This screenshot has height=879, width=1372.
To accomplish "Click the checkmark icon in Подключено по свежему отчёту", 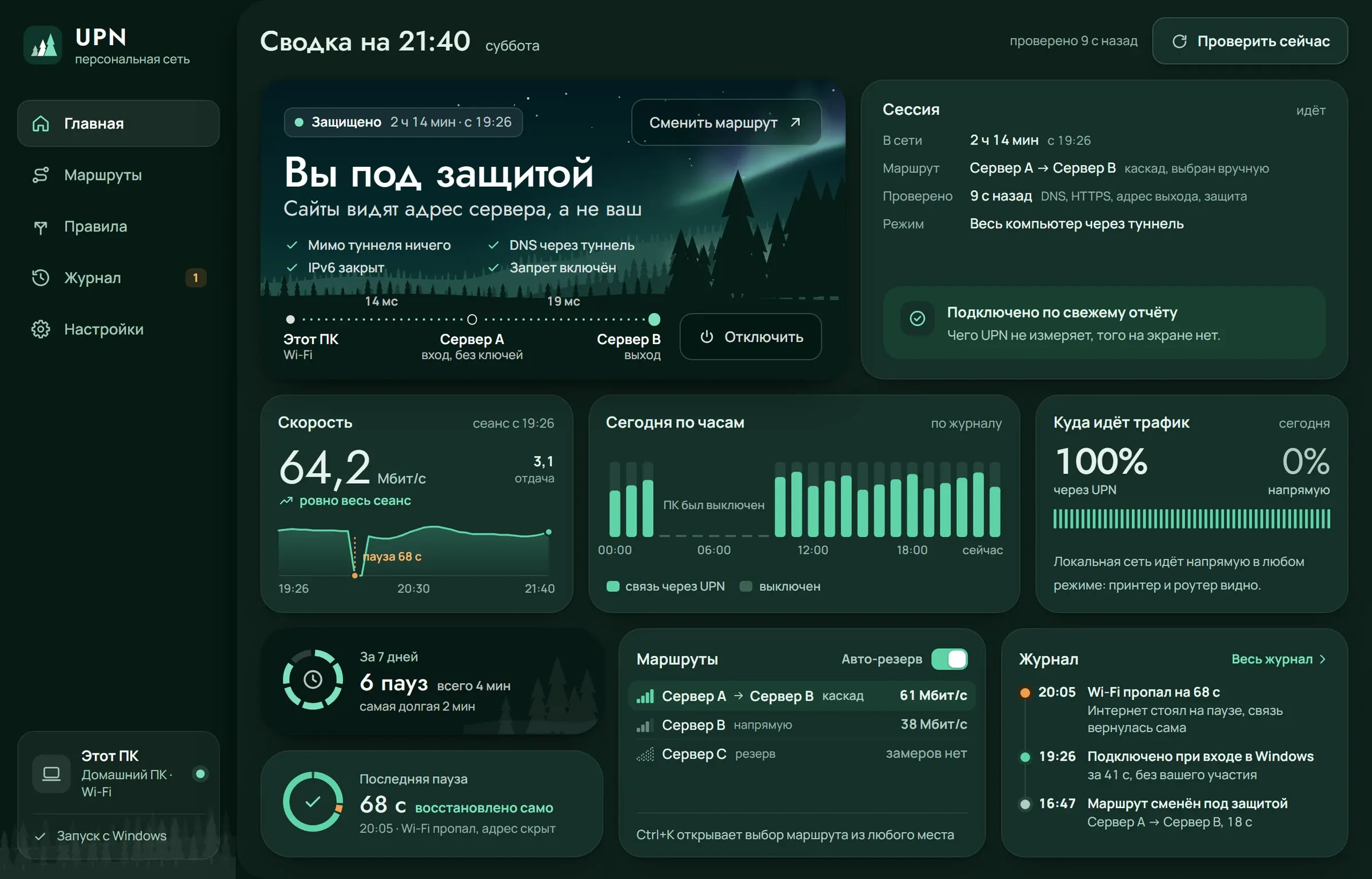I will [918, 318].
